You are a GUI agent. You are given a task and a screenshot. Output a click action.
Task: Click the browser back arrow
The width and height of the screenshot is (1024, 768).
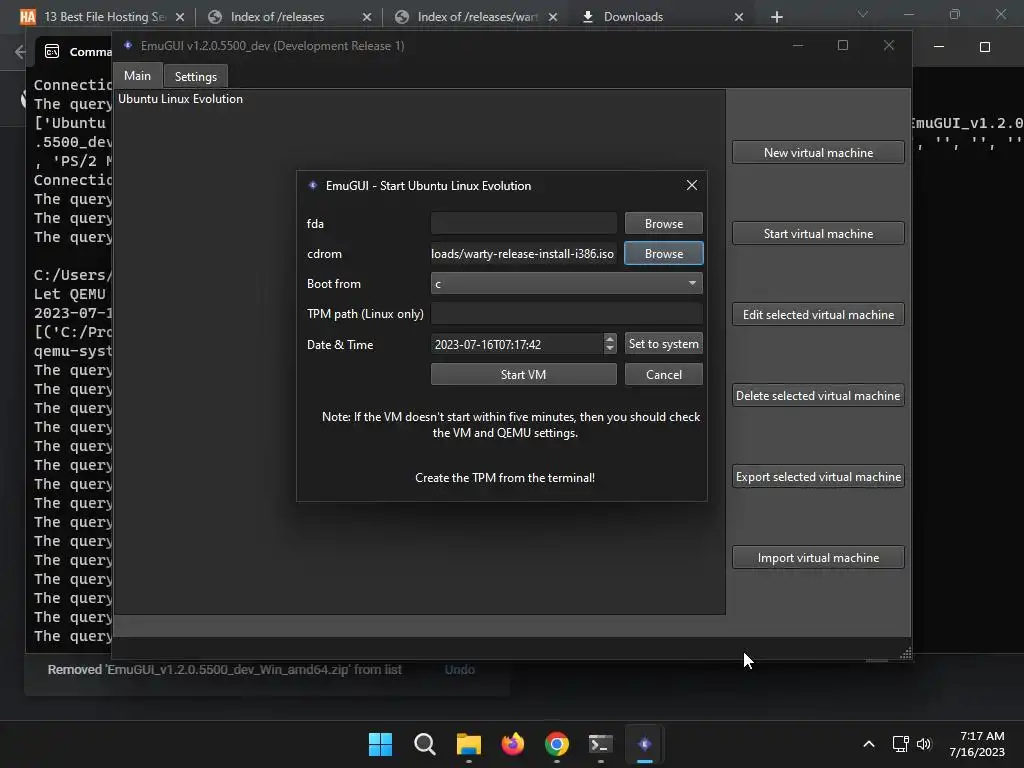[x=20, y=52]
